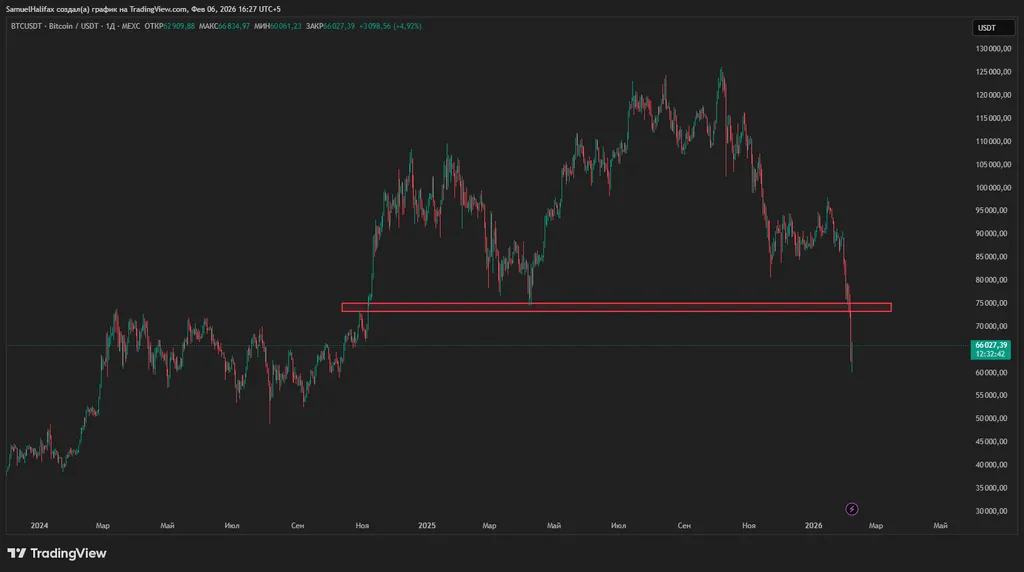Click the Сен 2025 time axis label

pos(684,525)
